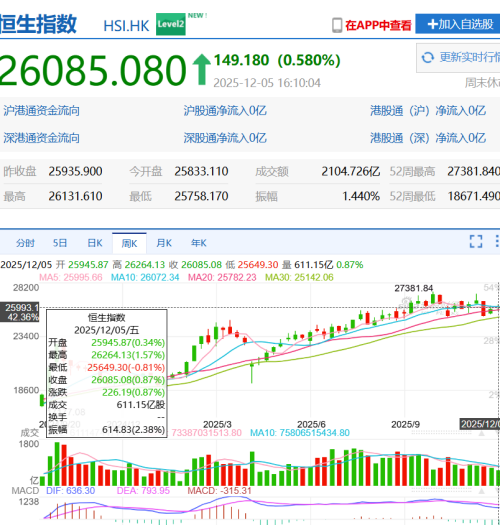Open the fullscreen chart icon
Image resolution: width=500 pixels, height=525 pixels.
[x=476, y=241]
